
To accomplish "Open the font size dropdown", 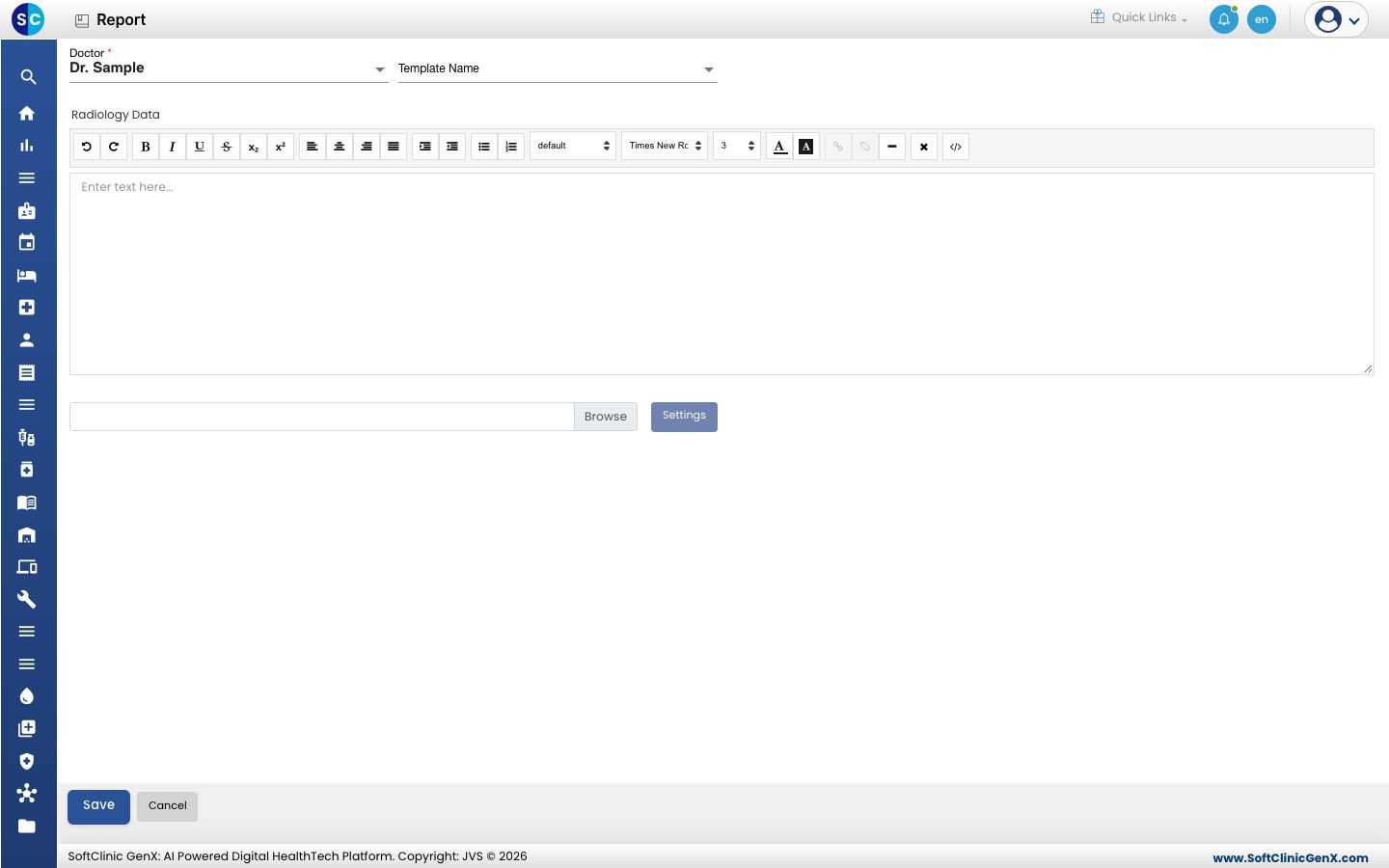I will [737, 146].
